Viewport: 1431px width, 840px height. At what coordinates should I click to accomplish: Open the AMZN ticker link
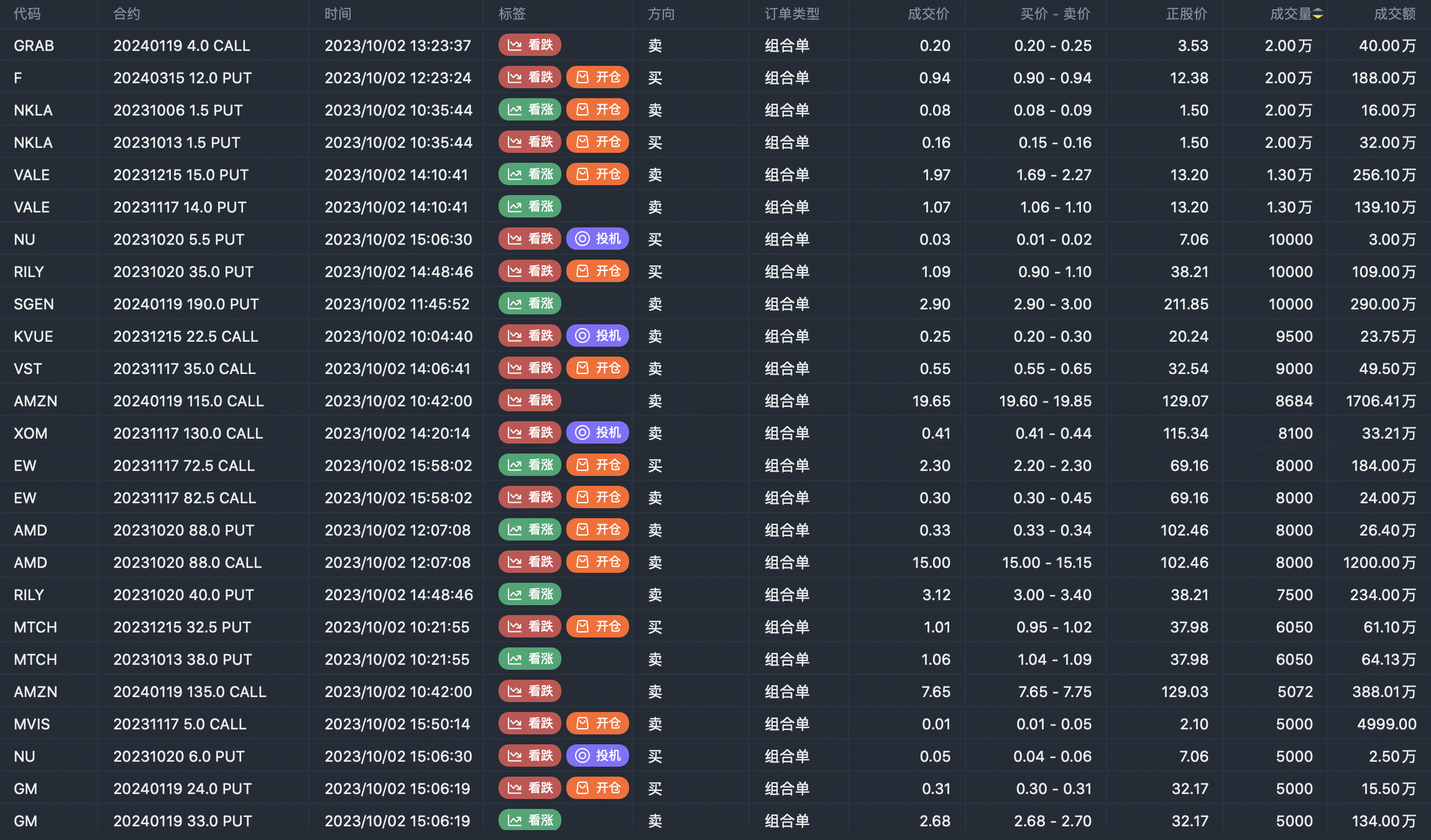point(35,401)
